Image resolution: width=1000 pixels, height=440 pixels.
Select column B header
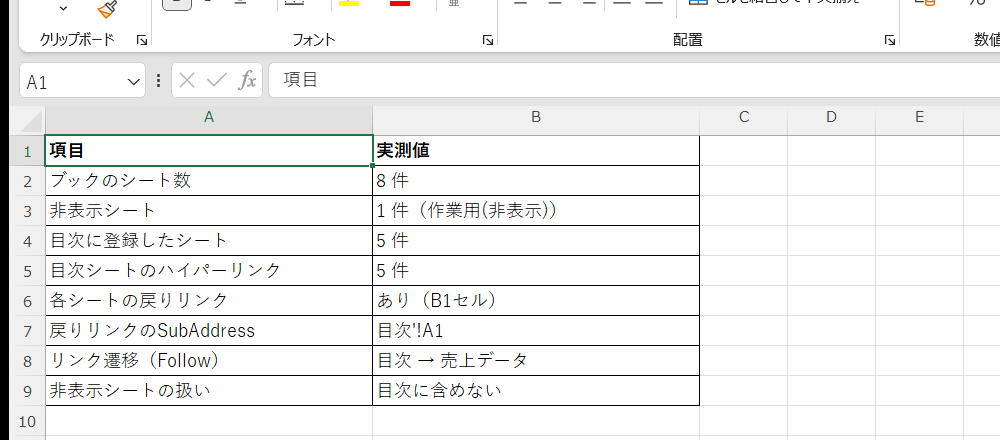coord(536,117)
